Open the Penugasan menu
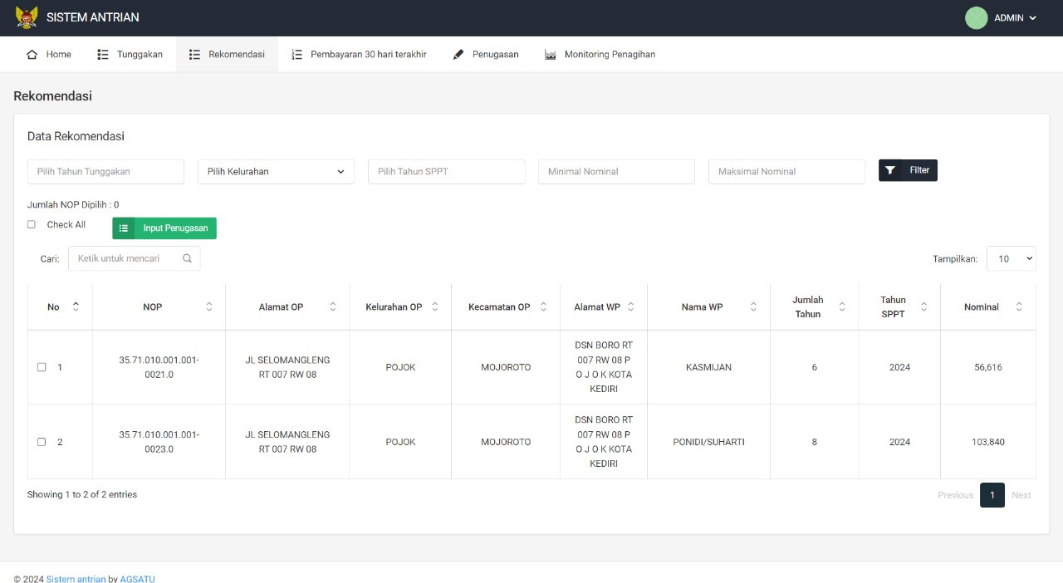The width and height of the screenshot is (1063, 583). coord(485,54)
